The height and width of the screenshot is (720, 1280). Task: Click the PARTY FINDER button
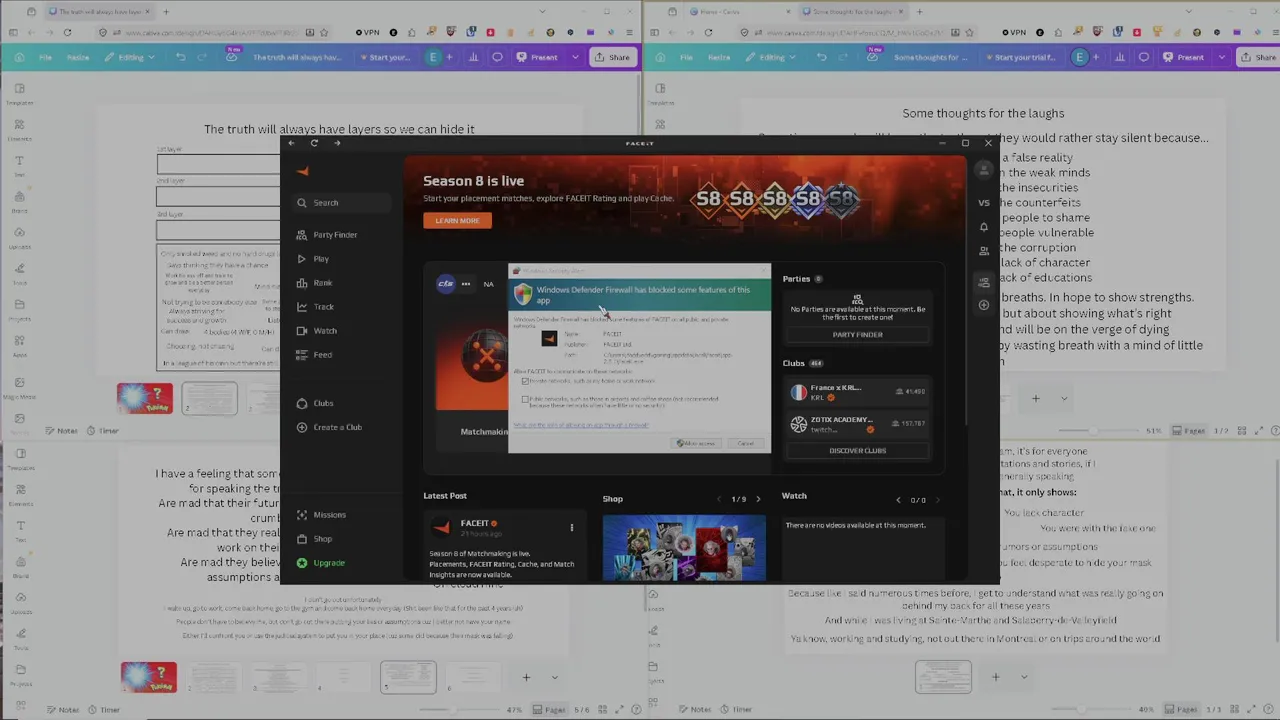[x=858, y=335]
